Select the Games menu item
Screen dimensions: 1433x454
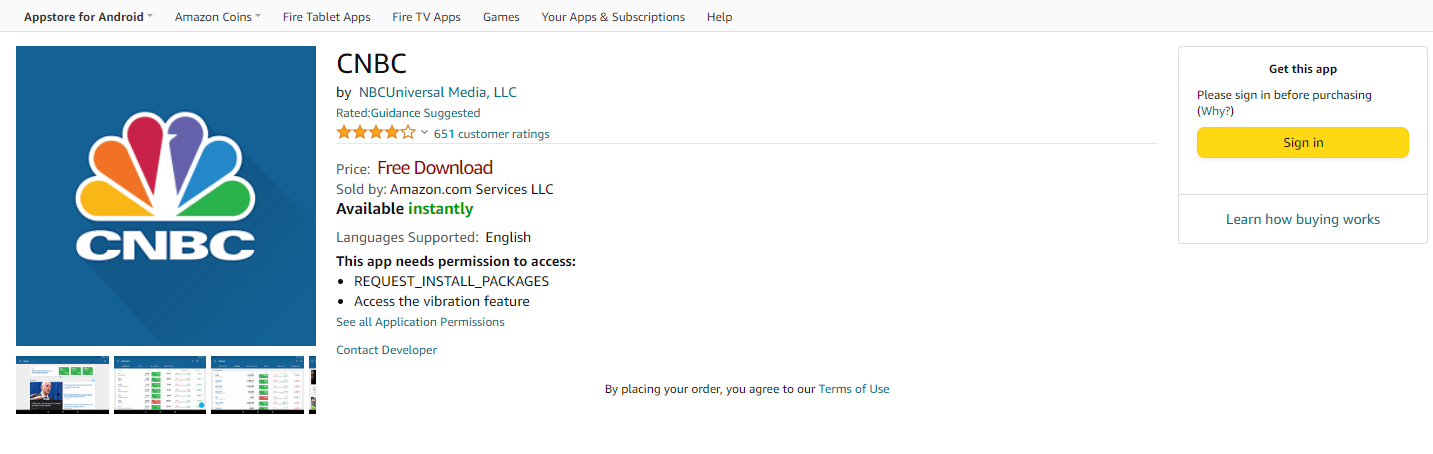click(501, 17)
